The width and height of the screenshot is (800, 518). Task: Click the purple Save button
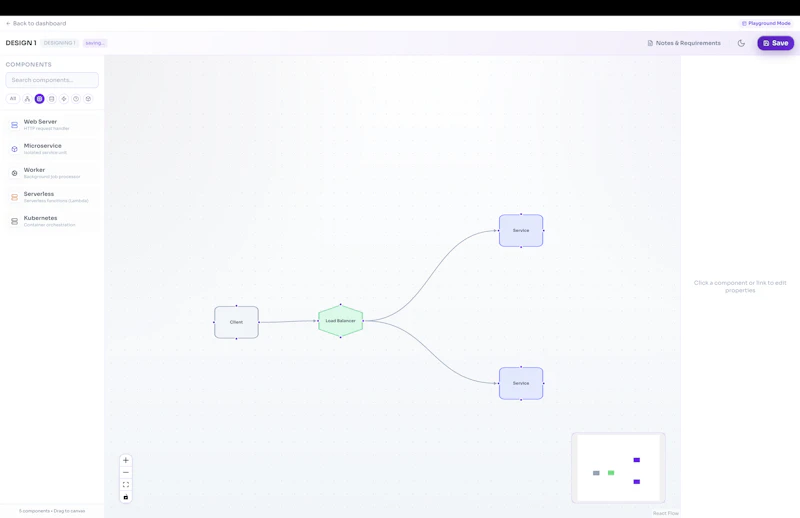click(x=776, y=43)
